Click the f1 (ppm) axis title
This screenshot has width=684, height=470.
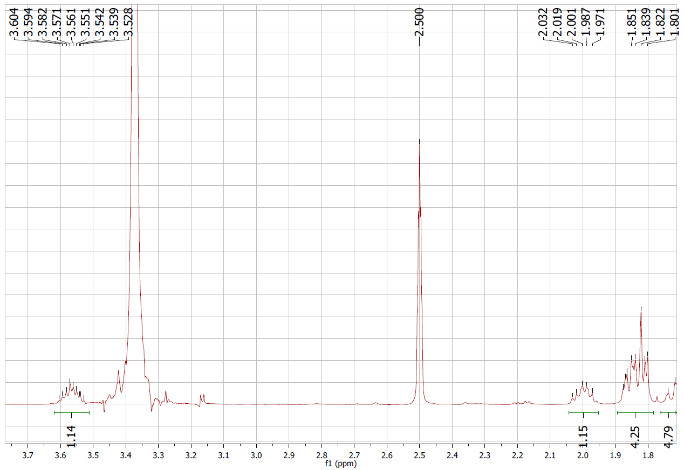(341, 464)
